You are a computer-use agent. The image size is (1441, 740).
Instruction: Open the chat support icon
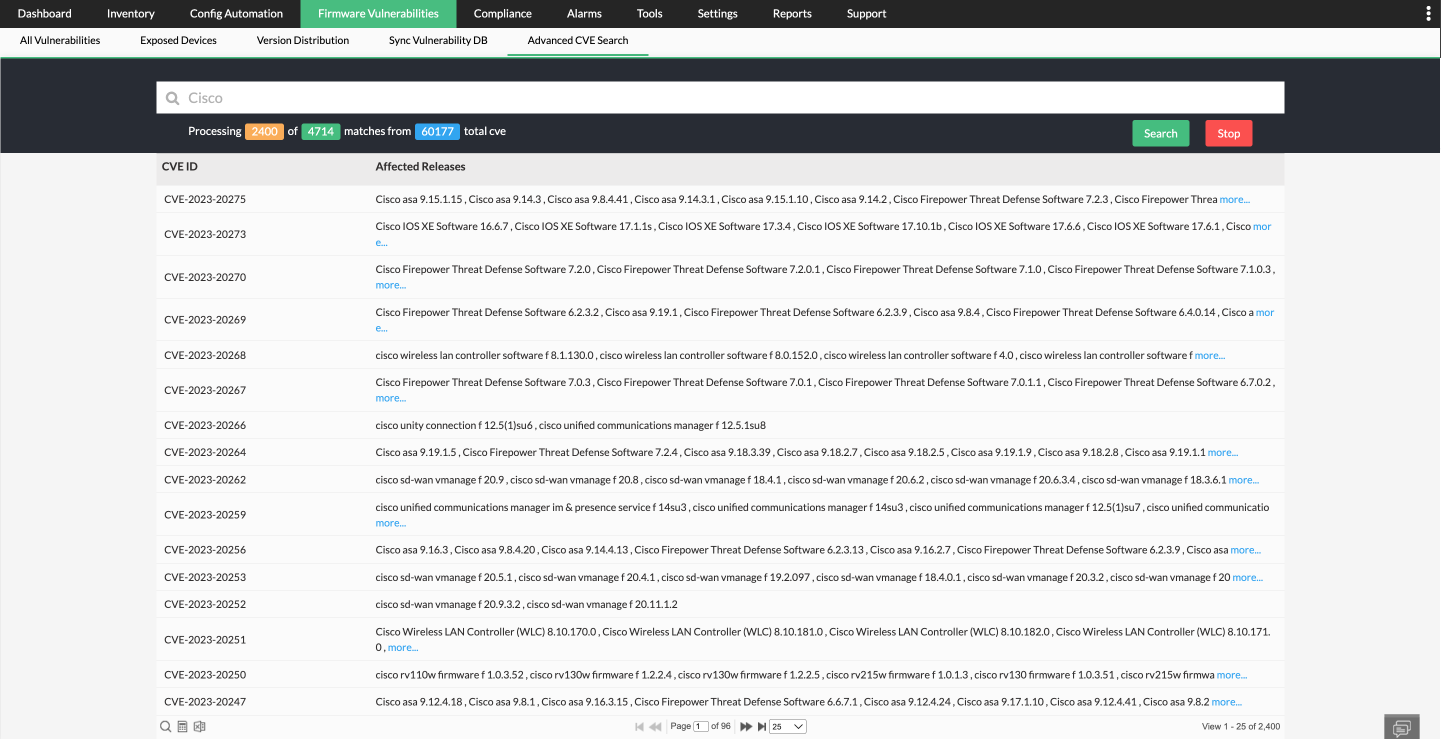pyautogui.click(x=1402, y=727)
